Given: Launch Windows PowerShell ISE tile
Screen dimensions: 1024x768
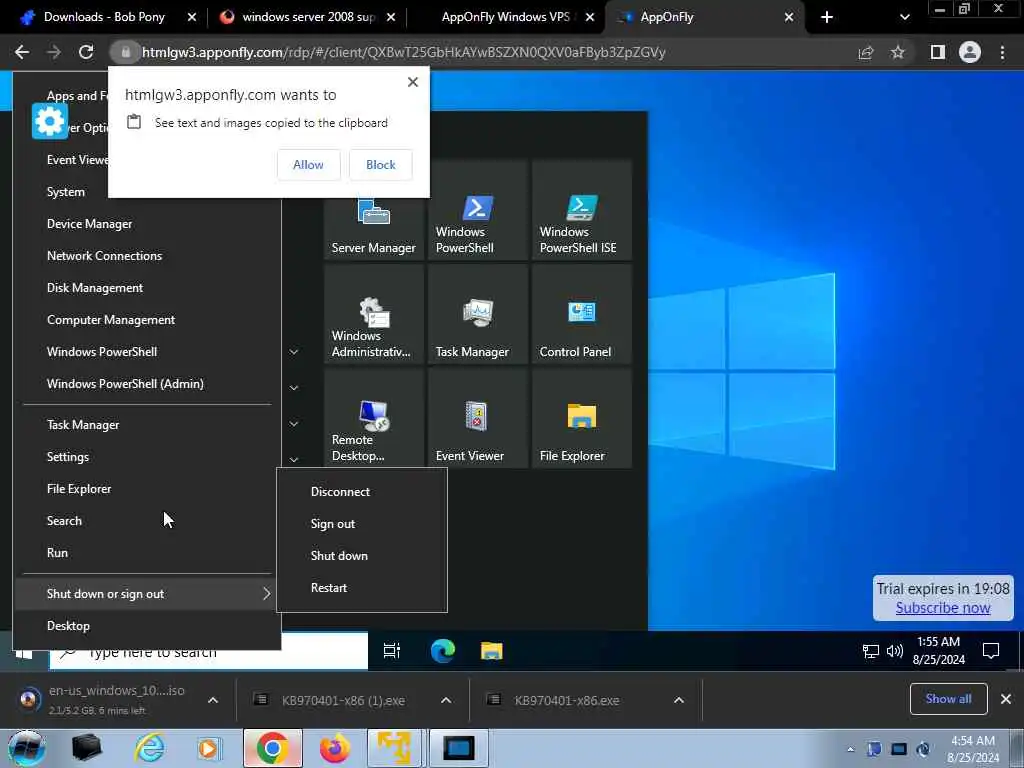Looking at the screenshot, I should (x=581, y=212).
